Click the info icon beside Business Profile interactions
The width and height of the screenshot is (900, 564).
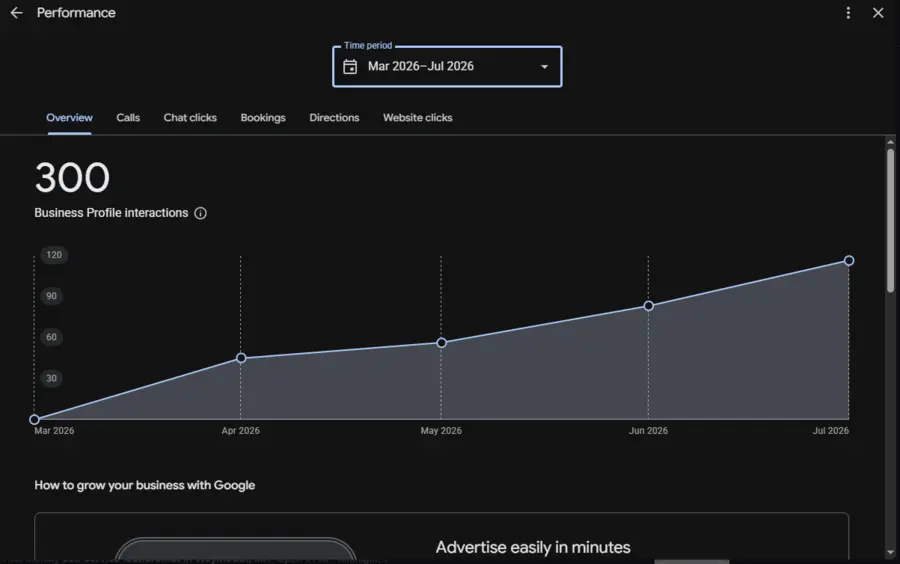click(200, 213)
